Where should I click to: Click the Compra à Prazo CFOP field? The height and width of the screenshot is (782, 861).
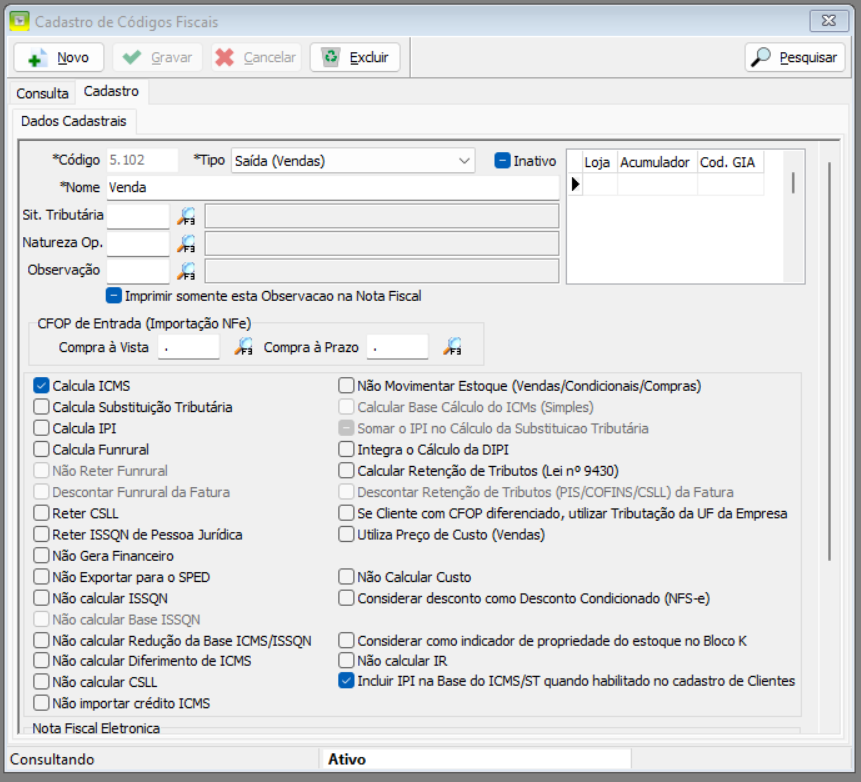pos(398,347)
